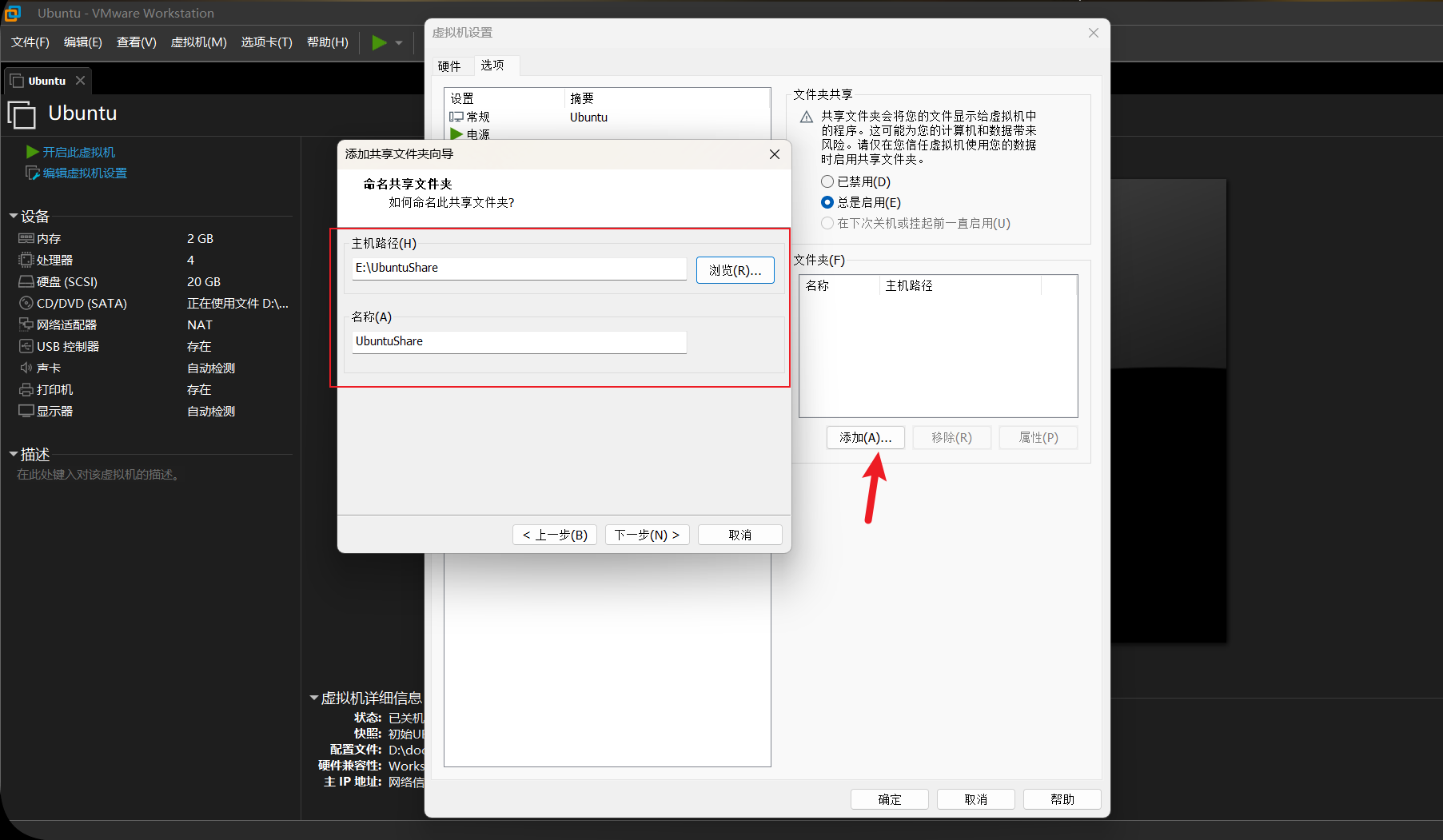The height and width of the screenshot is (840, 1443).
Task: Cancel the shared folder wizard
Action: [740, 535]
